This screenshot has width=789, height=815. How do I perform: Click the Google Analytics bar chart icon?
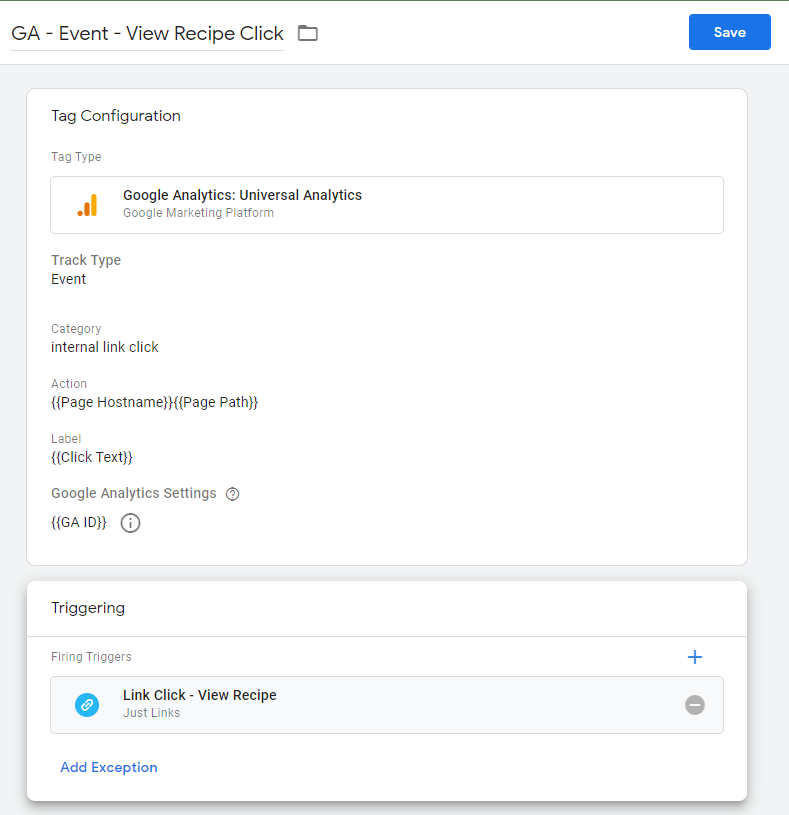[87, 205]
